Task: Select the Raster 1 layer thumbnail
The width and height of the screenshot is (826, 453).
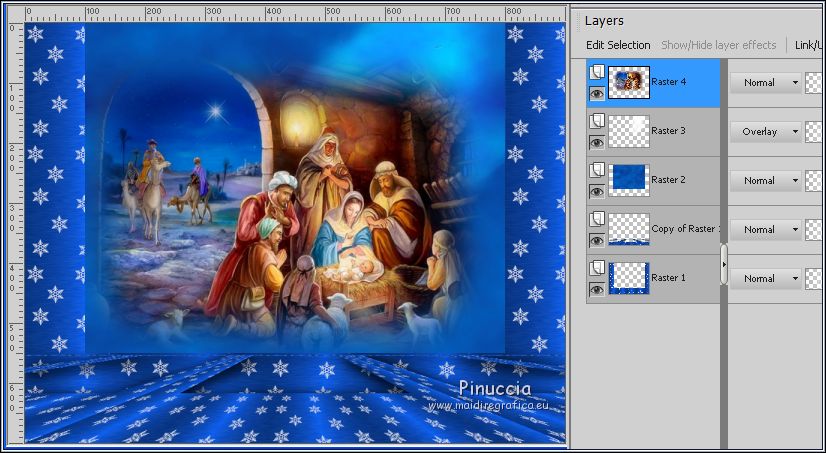Action: (629, 278)
